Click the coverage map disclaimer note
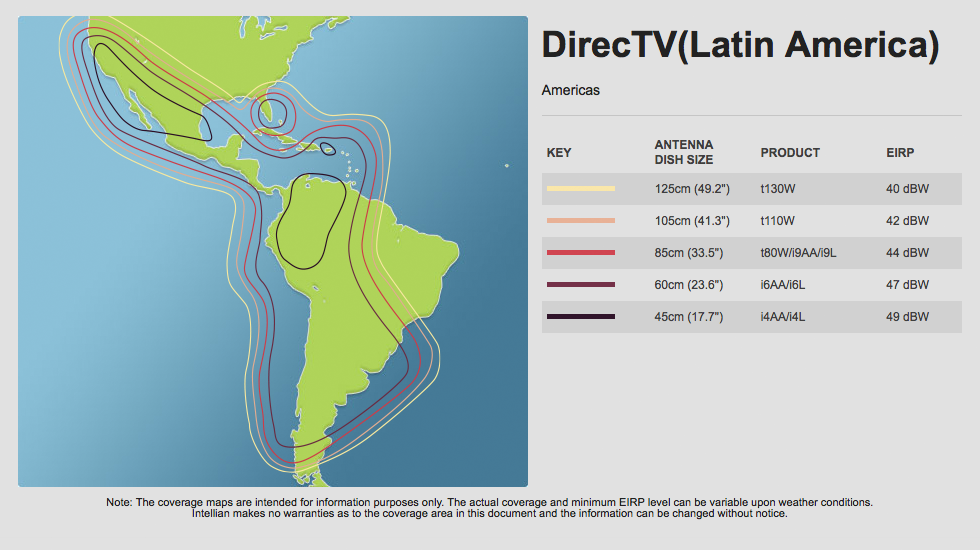 490,508
